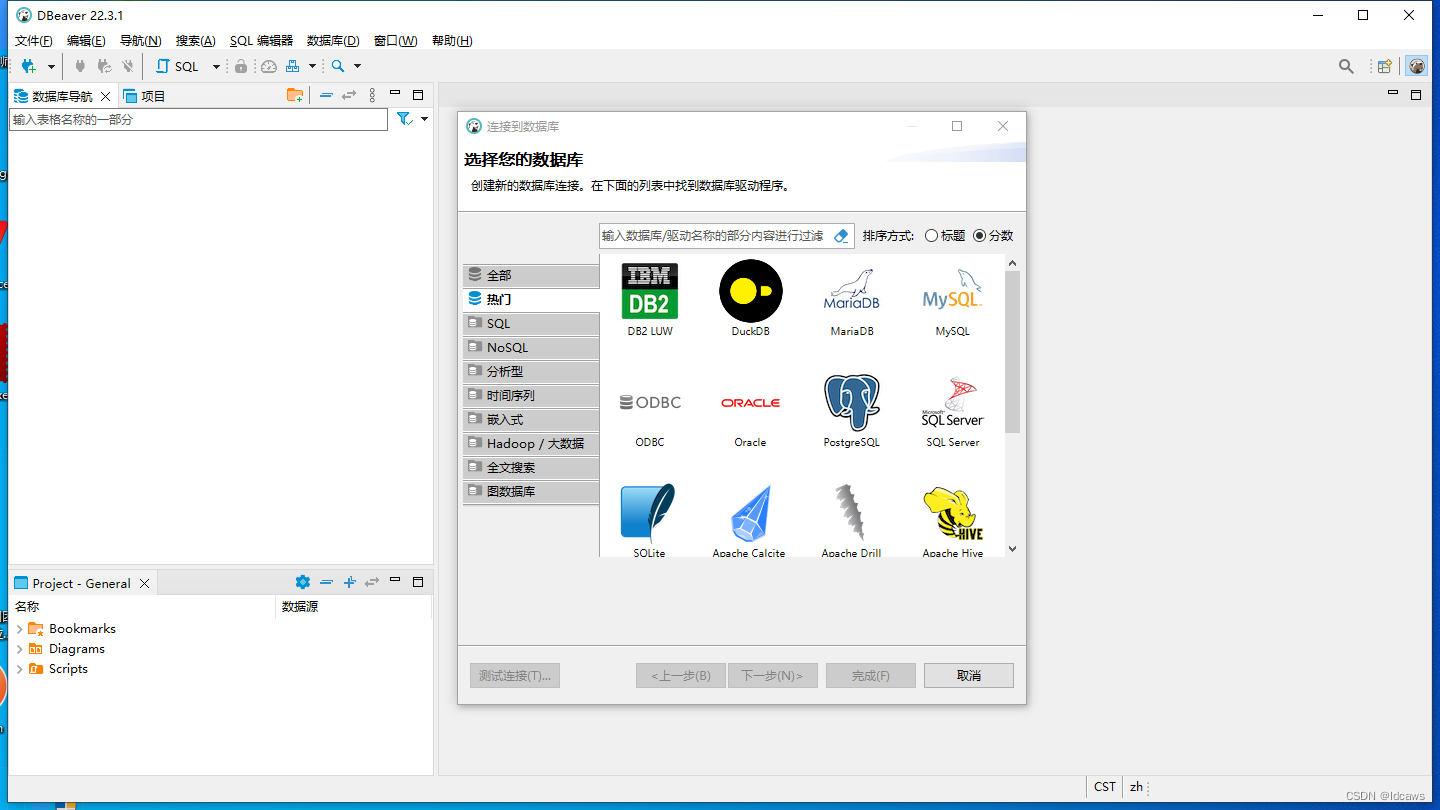Open the 导航(N) menu
Image resolution: width=1440 pixels, height=810 pixels.
pyautogui.click(x=140, y=41)
